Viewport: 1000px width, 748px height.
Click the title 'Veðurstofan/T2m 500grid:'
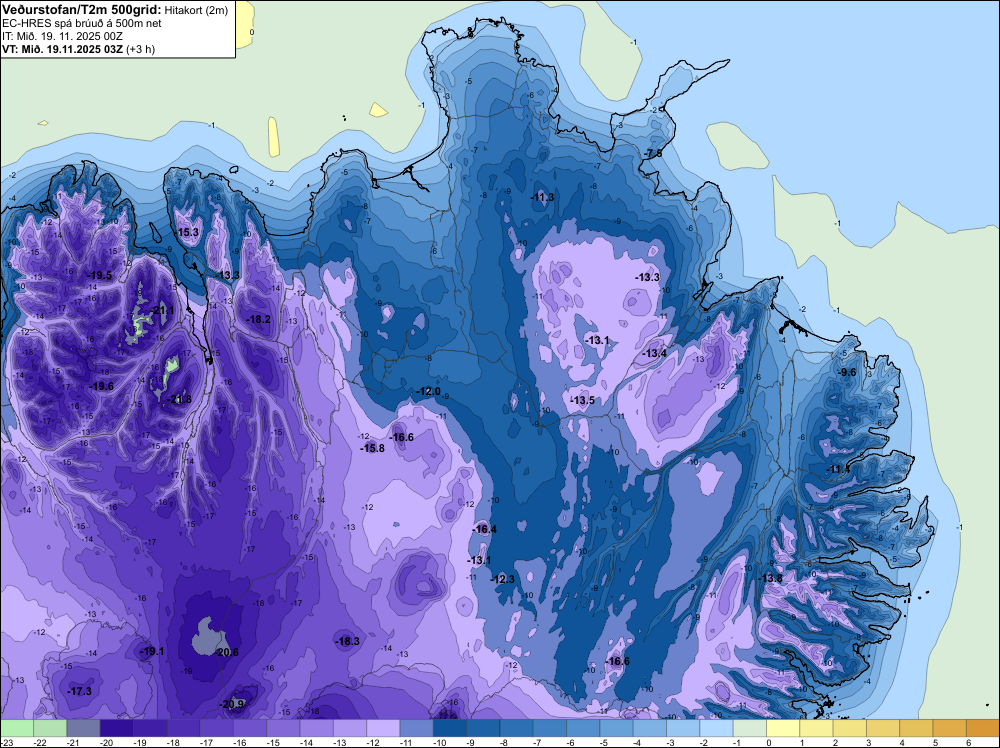tap(82, 9)
